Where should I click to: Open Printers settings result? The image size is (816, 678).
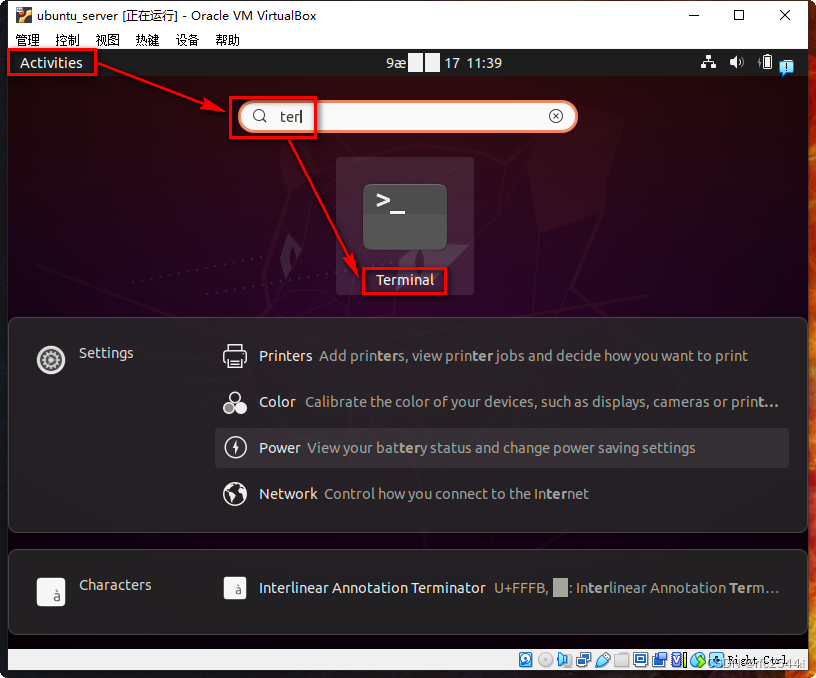(502, 356)
